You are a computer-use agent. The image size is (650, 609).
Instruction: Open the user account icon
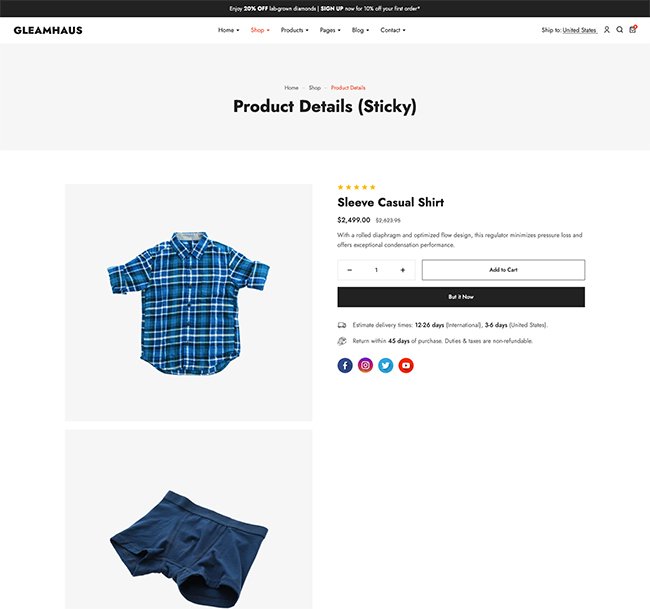[606, 30]
